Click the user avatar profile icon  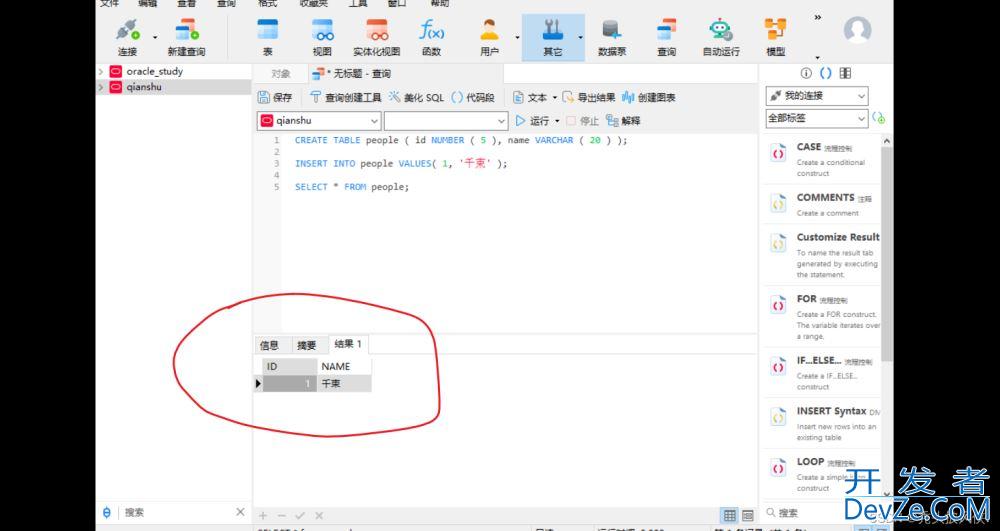(x=857, y=30)
